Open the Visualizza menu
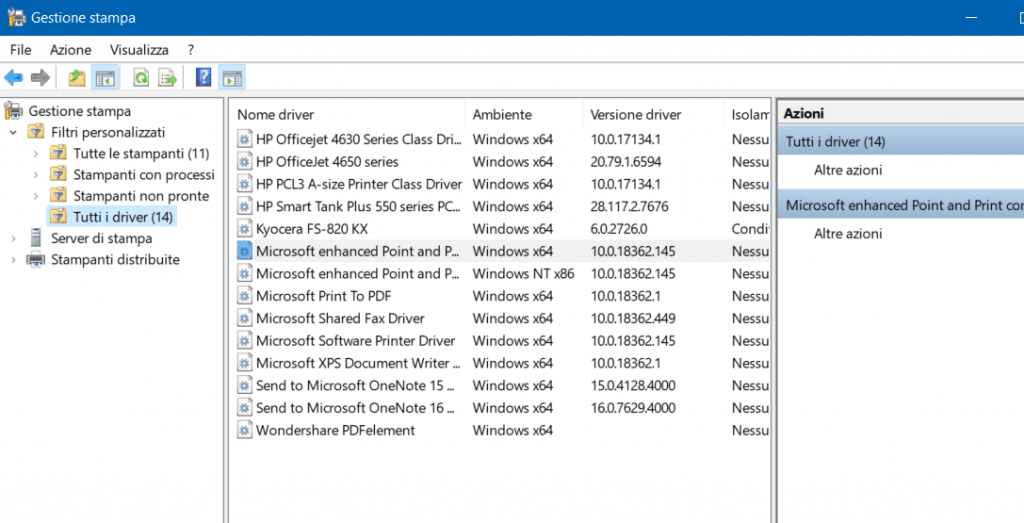This screenshot has height=523, width=1024. click(139, 49)
